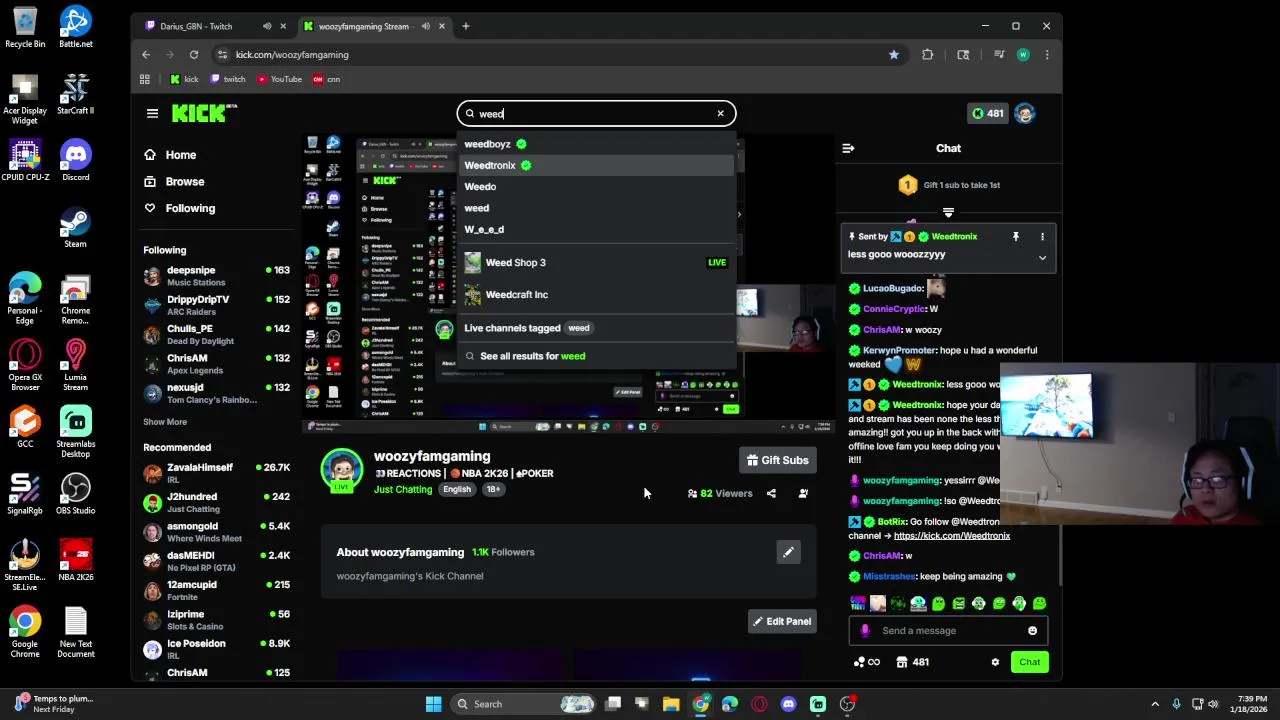
Task: Click the 481 Kick points balance
Action: click(x=987, y=113)
